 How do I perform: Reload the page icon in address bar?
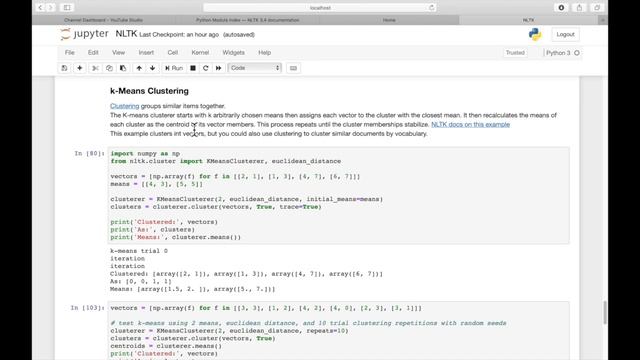pyautogui.click(x=431, y=7)
